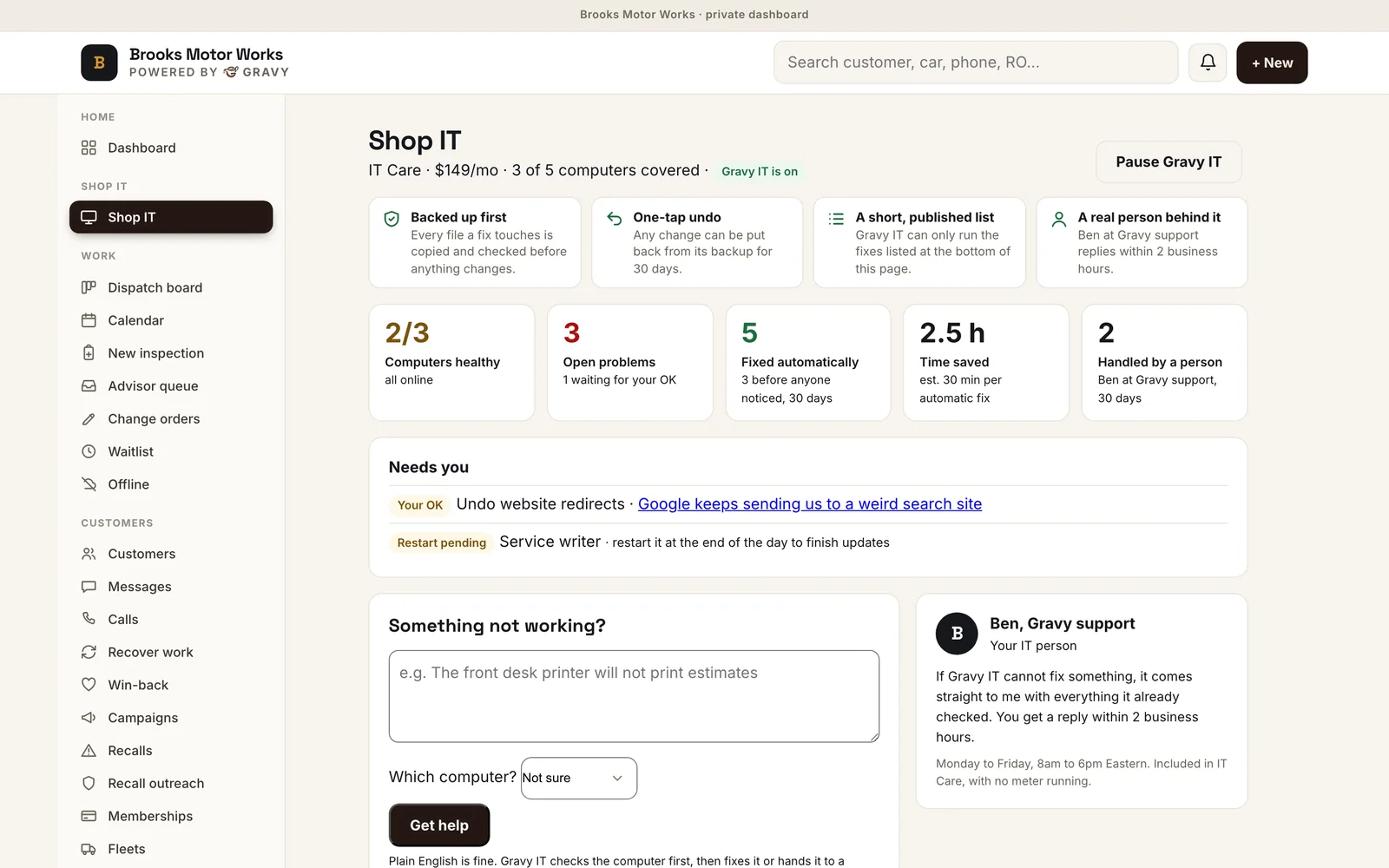Click into the Something not working text area
Image resolution: width=1389 pixels, height=868 pixels.
634,696
